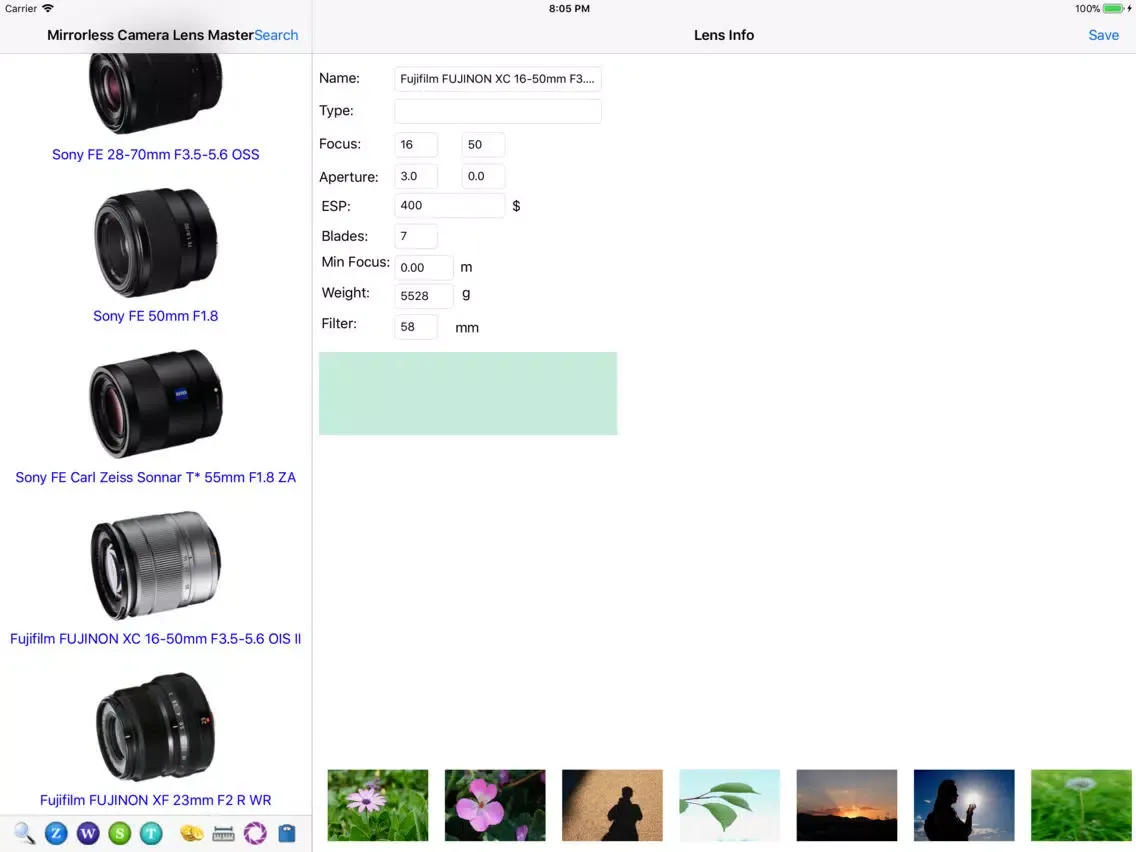Save the lens info
1136x852 pixels.
pyautogui.click(x=1103, y=35)
